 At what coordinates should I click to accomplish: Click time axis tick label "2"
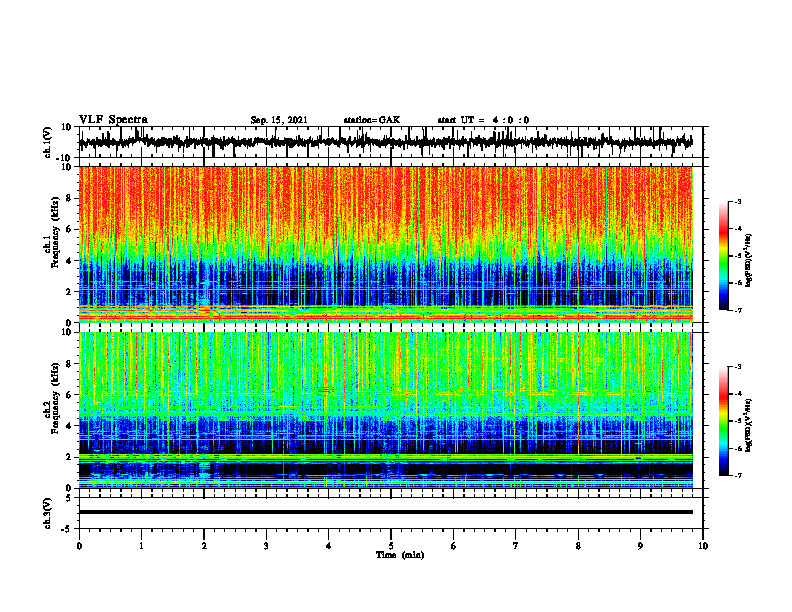tap(204, 546)
